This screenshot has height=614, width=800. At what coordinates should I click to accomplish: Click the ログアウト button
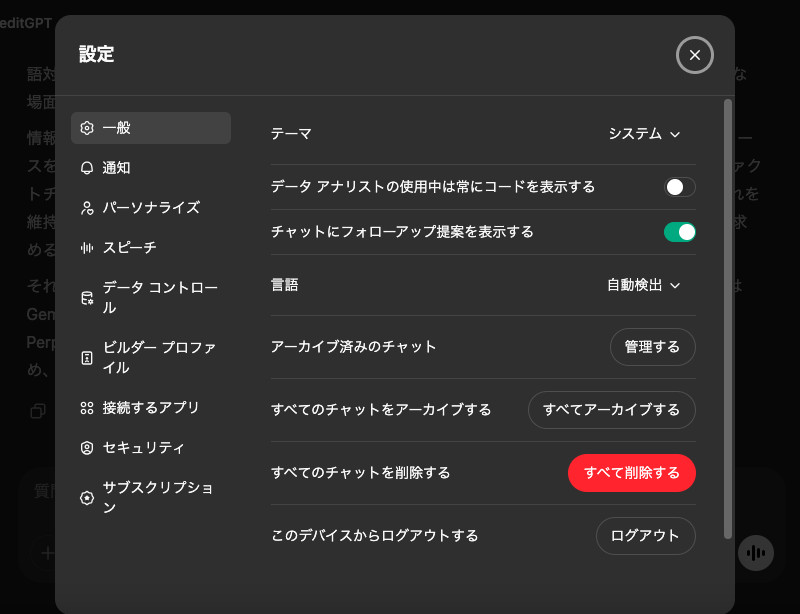(645, 536)
